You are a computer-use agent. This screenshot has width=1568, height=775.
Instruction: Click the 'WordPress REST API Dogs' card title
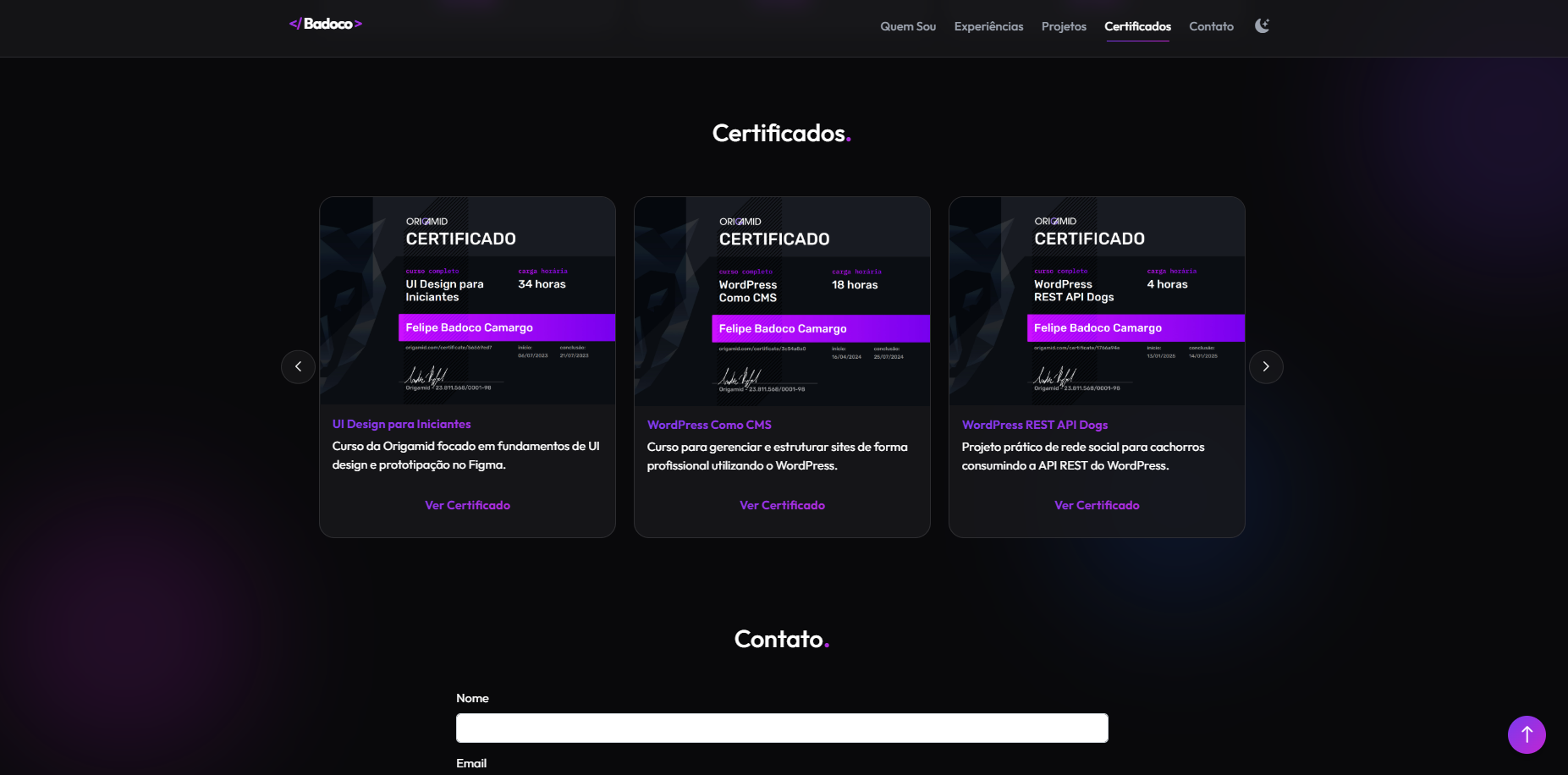tap(1035, 425)
